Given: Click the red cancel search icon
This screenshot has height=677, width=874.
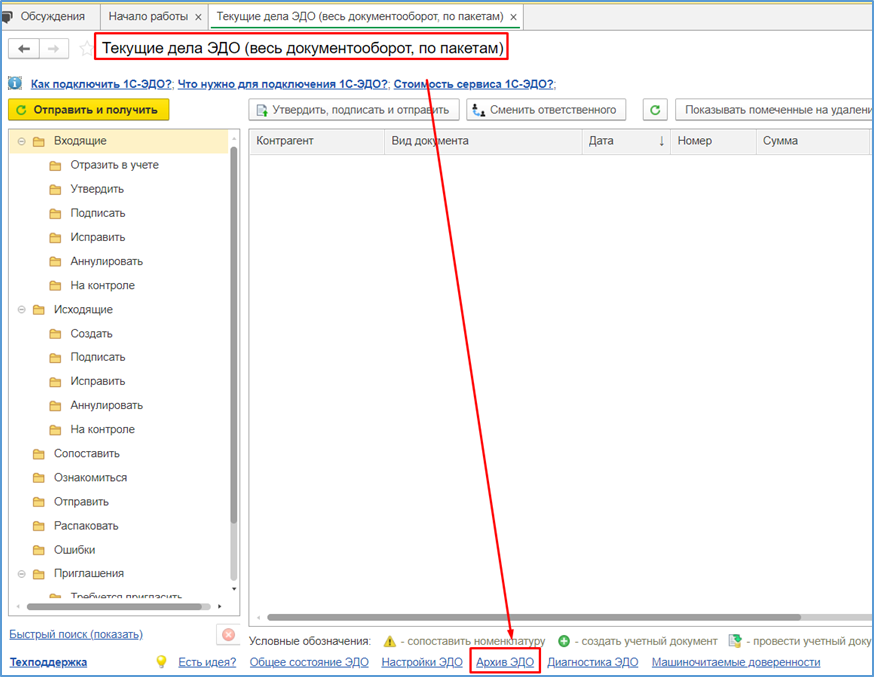Looking at the screenshot, I should pyautogui.click(x=229, y=635).
